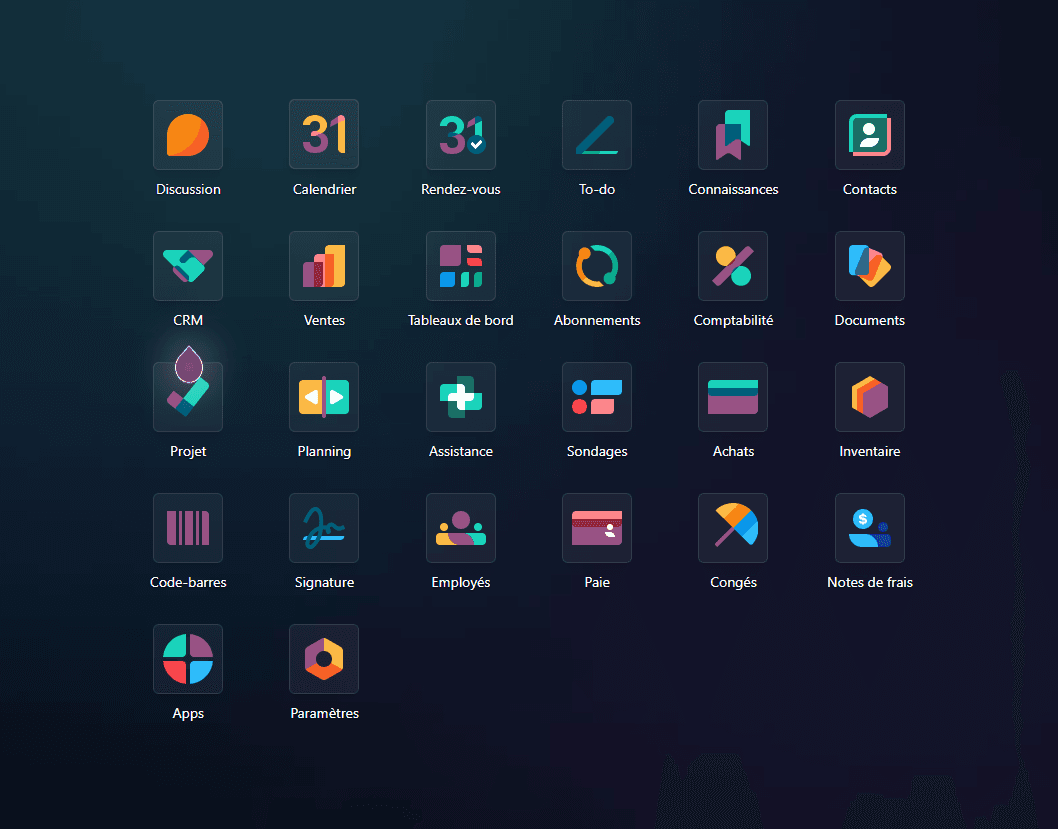Click the Congés umbrella icon
The width and height of the screenshot is (1058, 829).
click(733, 528)
